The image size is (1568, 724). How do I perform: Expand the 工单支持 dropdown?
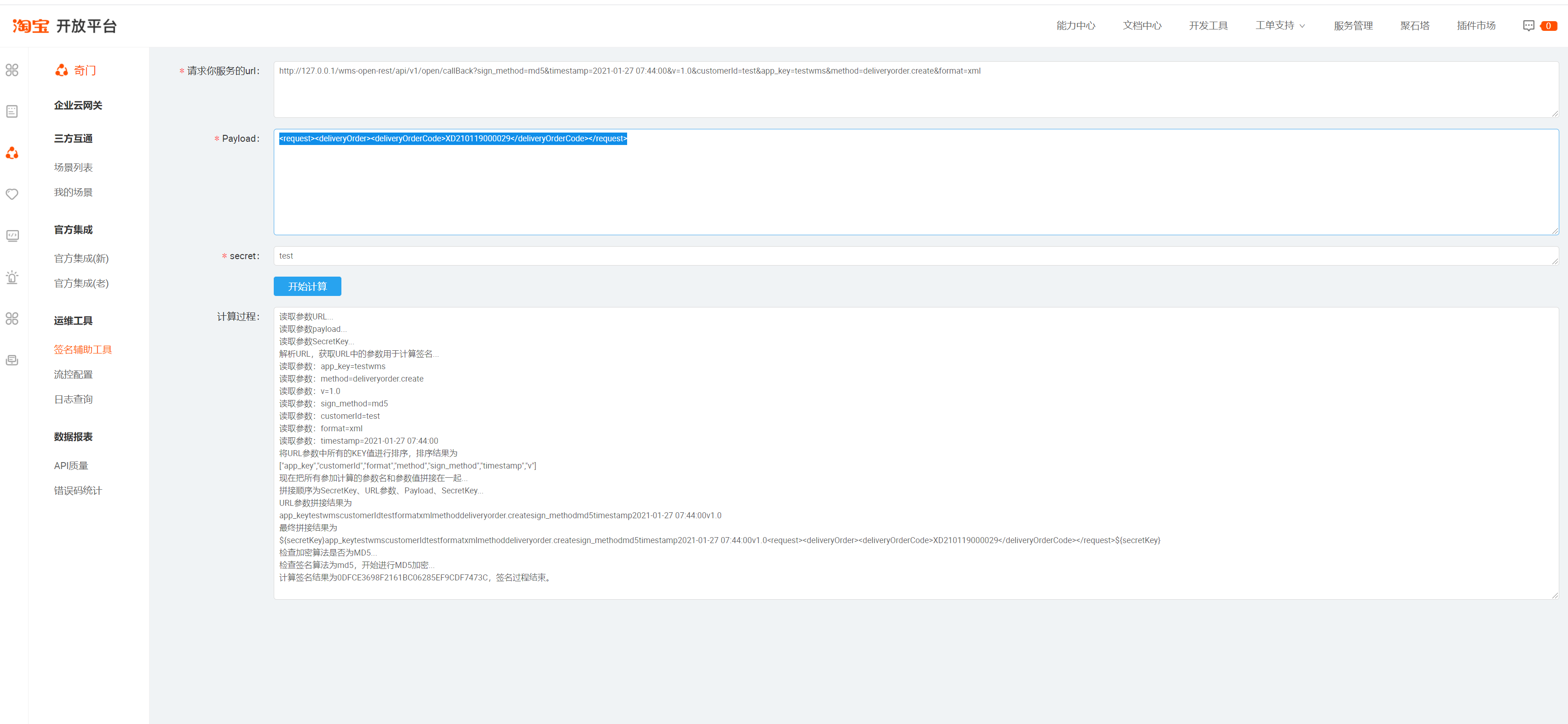point(1280,26)
